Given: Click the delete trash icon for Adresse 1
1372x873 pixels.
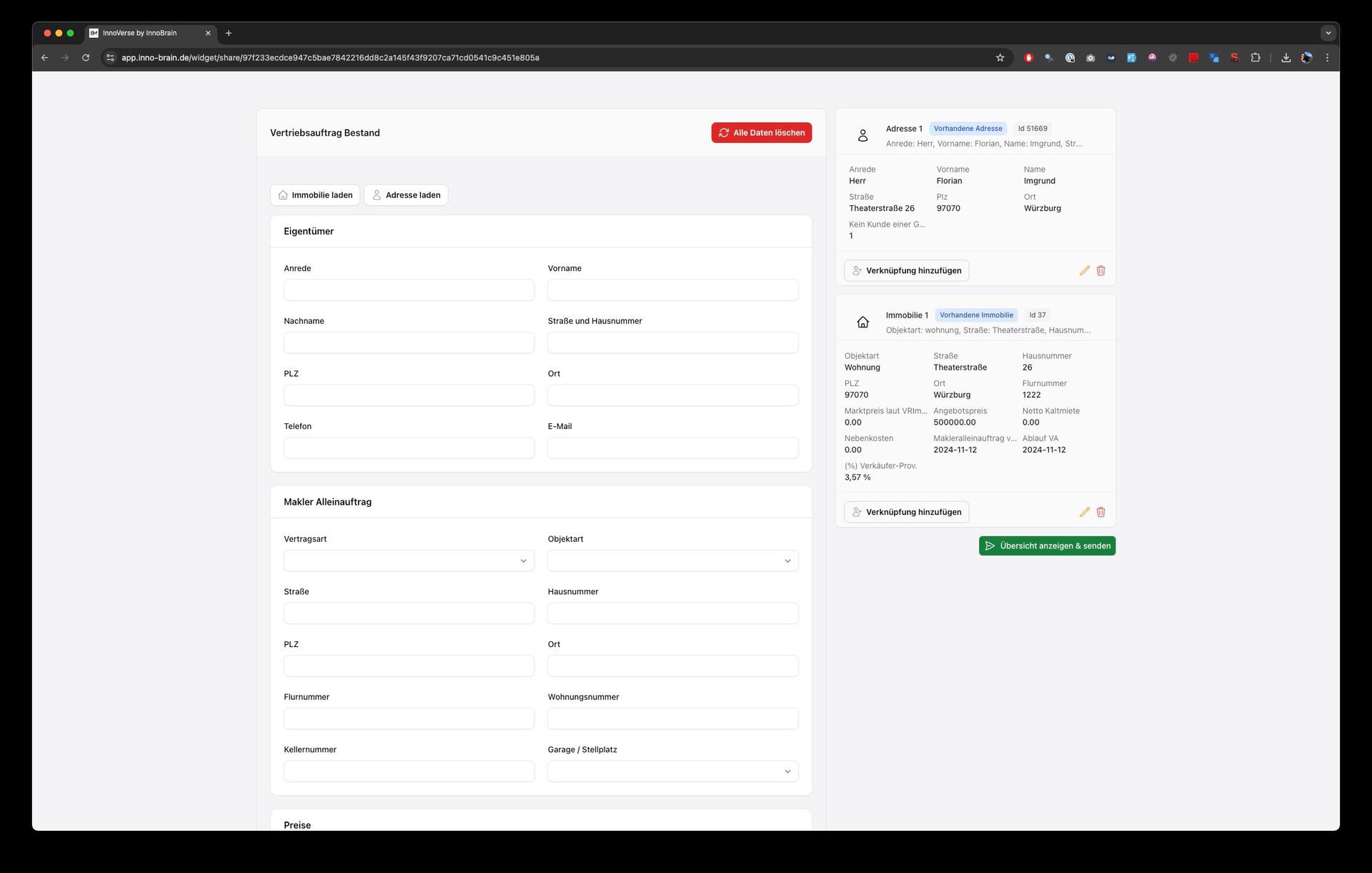Looking at the screenshot, I should coord(1101,270).
